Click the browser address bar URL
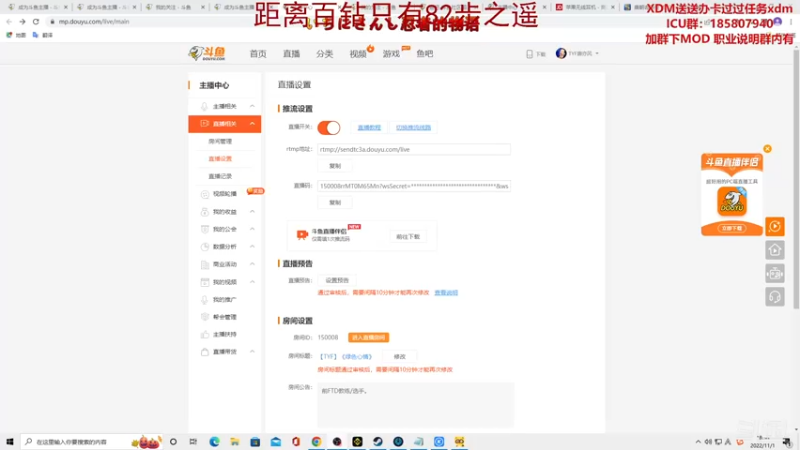 point(94,21)
